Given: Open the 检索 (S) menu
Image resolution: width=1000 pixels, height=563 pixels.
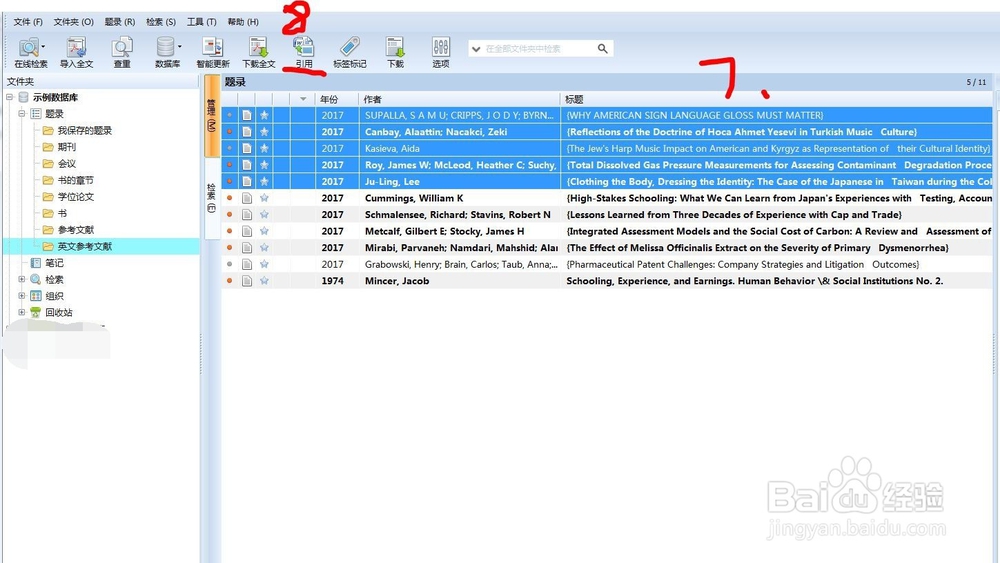Looking at the screenshot, I should coord(161,22).
